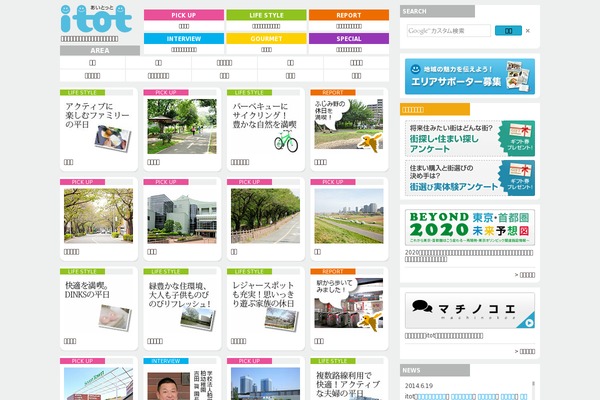Viewport: 600px width, 400px height.
Task: Click the bird mascot on ふじみ野 card
Action: [370, 142]
